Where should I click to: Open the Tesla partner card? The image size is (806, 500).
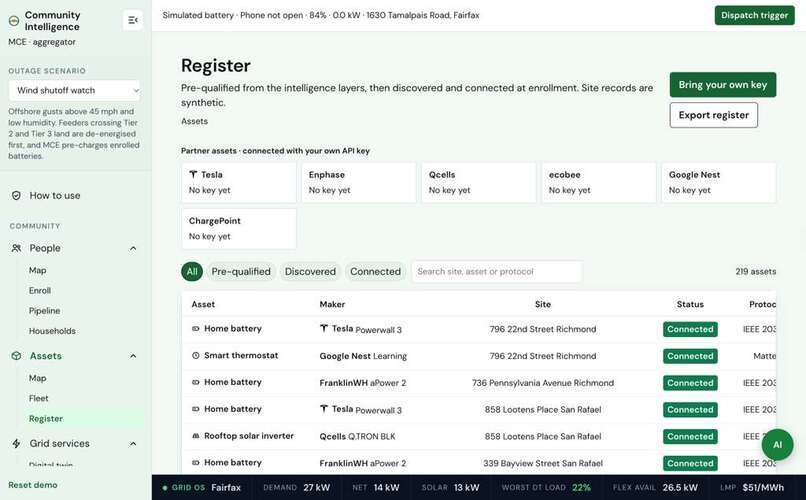coord(239,182)
